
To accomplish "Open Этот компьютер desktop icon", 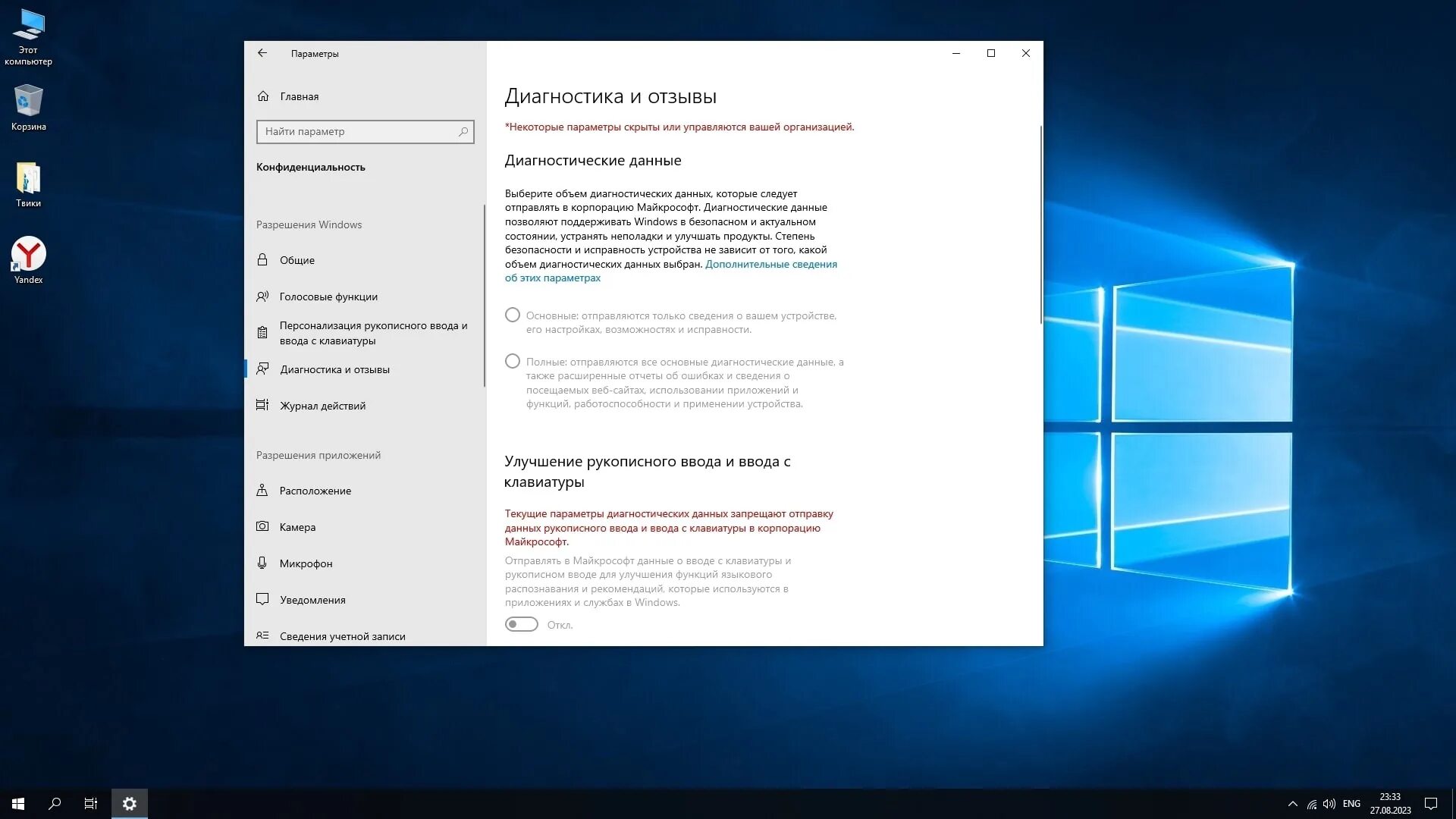I will click(28, 37).
